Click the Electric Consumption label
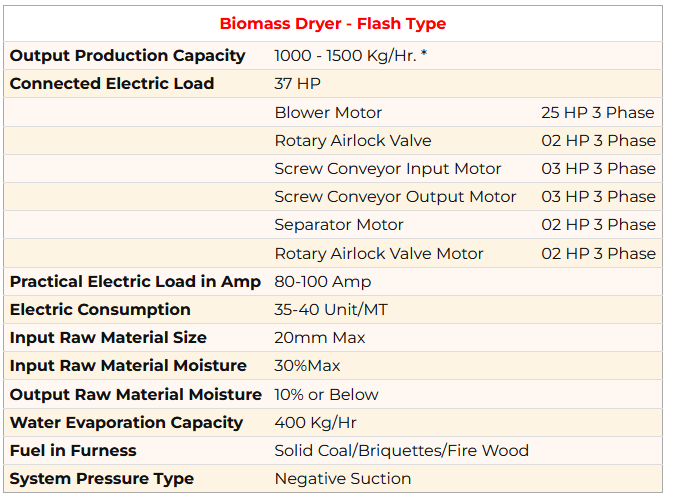Image resolution: width=676 pixels, height=502 pixels. 100,310
